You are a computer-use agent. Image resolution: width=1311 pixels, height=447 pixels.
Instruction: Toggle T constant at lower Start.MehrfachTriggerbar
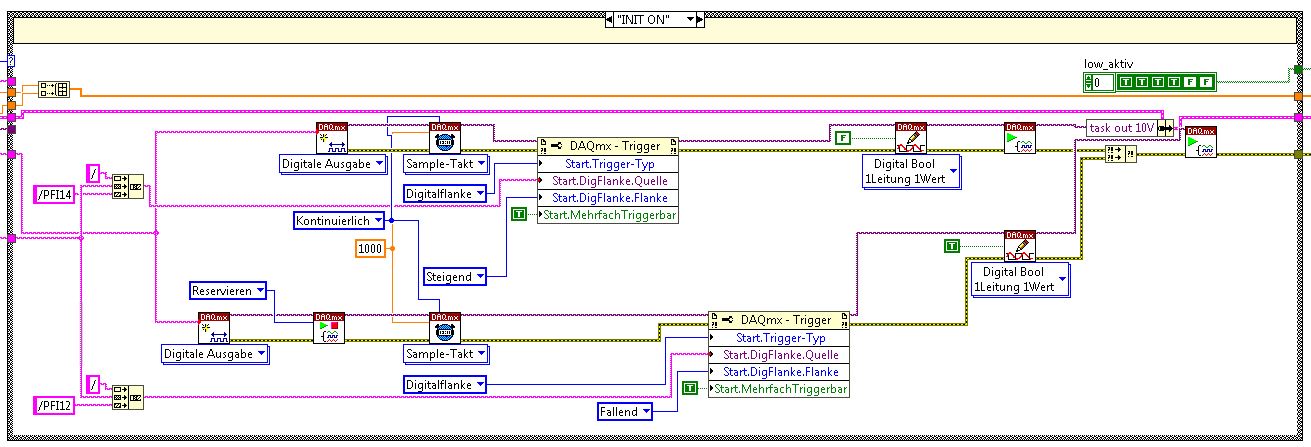688,388
